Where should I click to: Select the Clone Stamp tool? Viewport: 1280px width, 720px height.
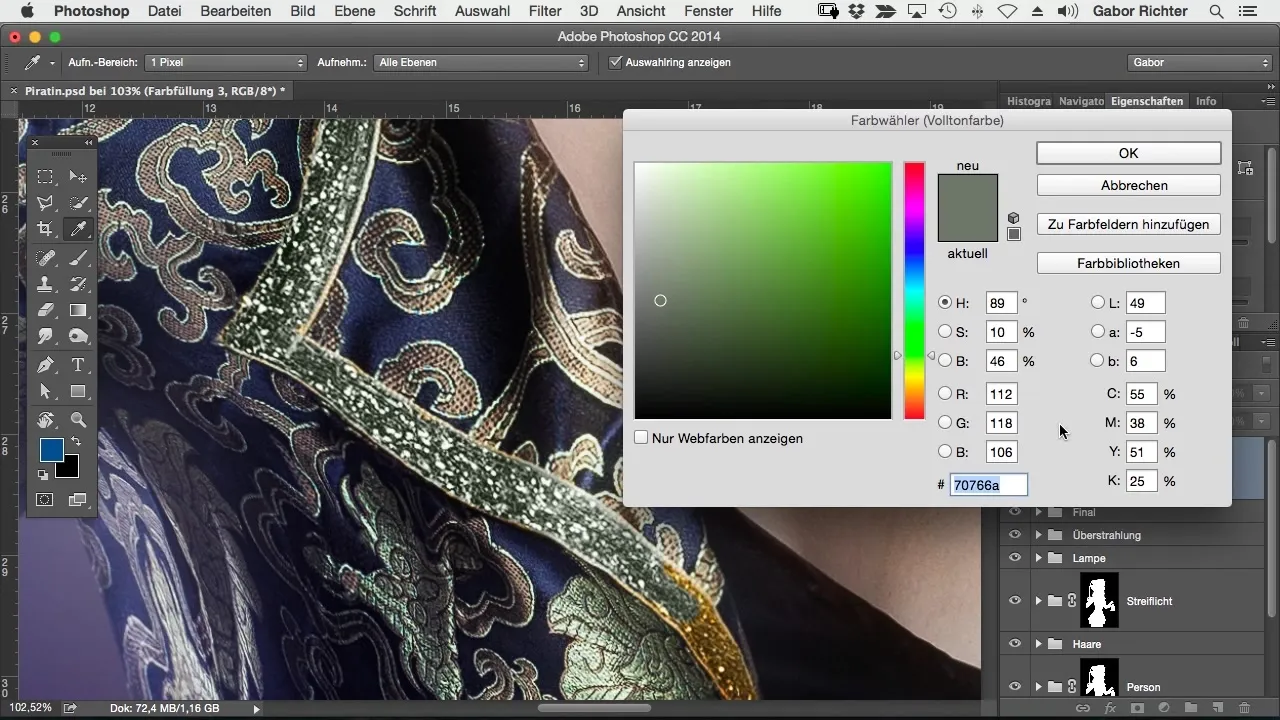[46, 285]
